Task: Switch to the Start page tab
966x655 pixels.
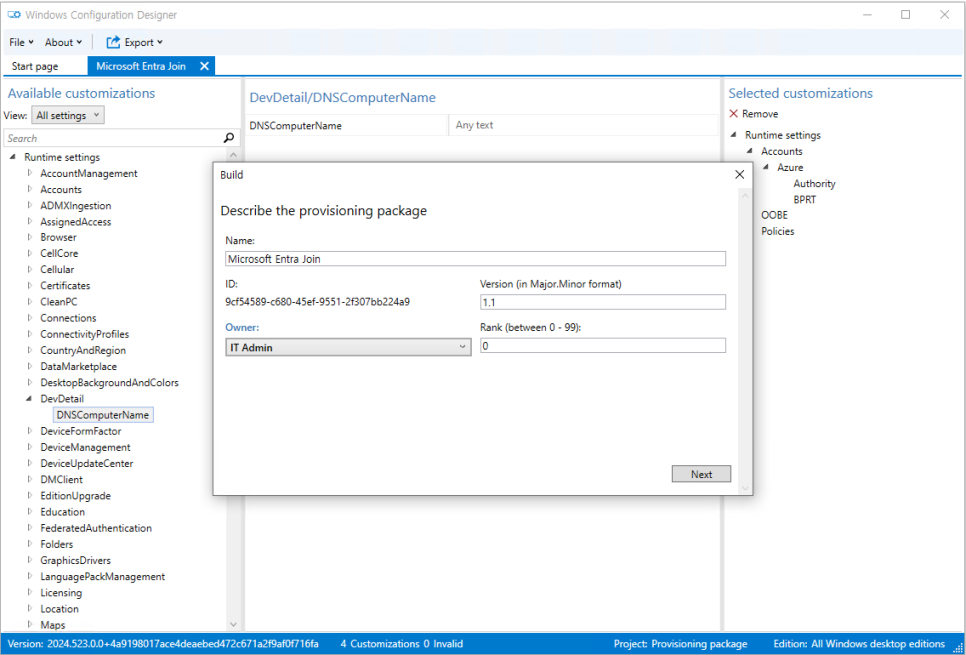Action: pyautogui.click(x=34, y=66)
